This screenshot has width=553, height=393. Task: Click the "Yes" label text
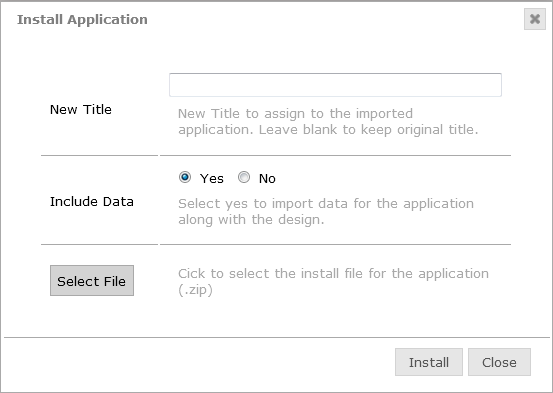(x=212, y=179)
